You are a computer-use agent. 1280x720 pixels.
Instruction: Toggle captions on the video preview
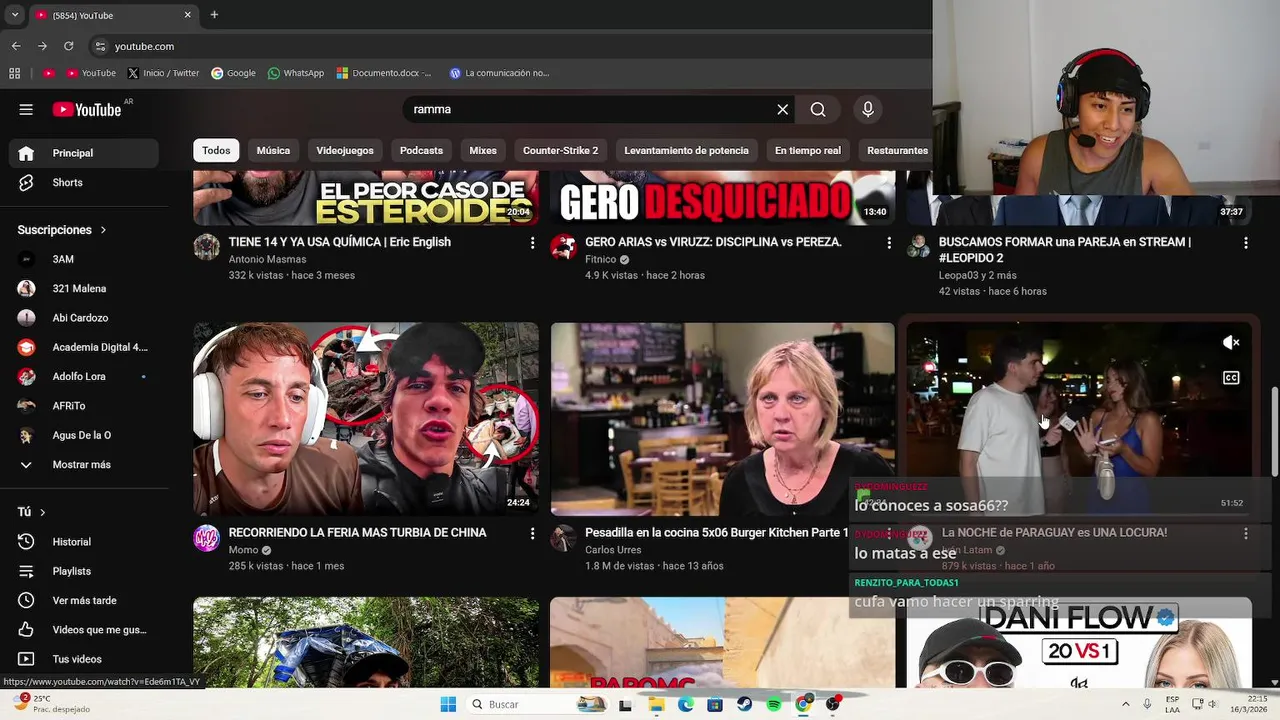[x=1231, y=378]
